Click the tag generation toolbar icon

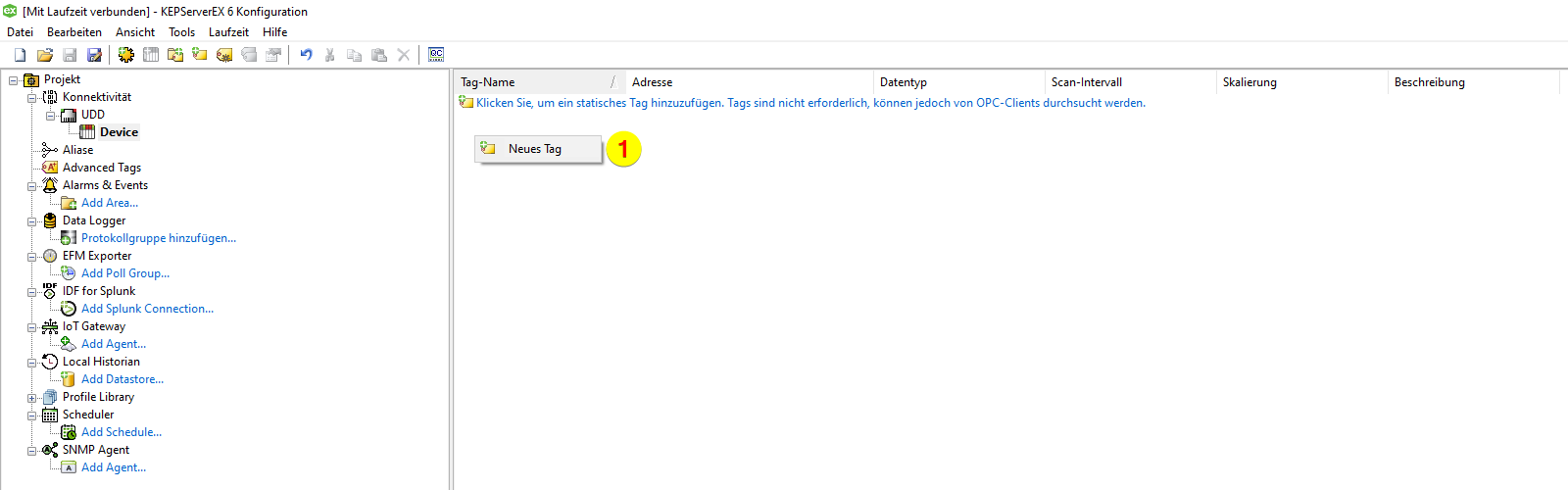(x=224, y=55)
